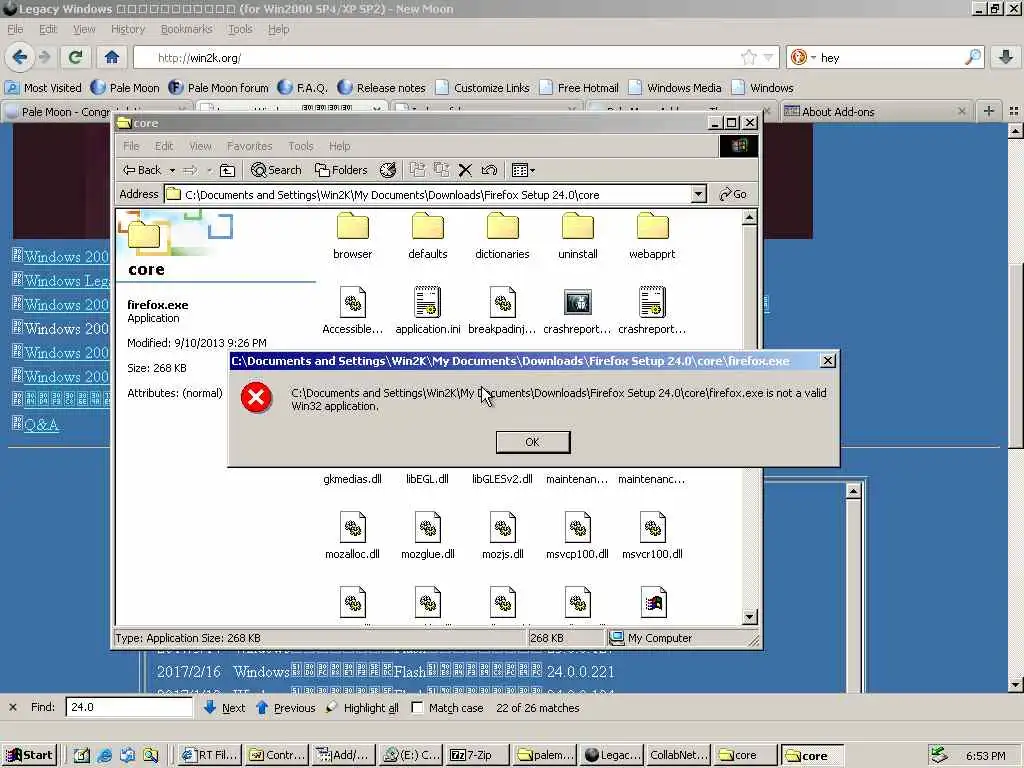Expand the Explorer address bar dropdown
The height and width of the screenshot is (768, 1024).
698,194
